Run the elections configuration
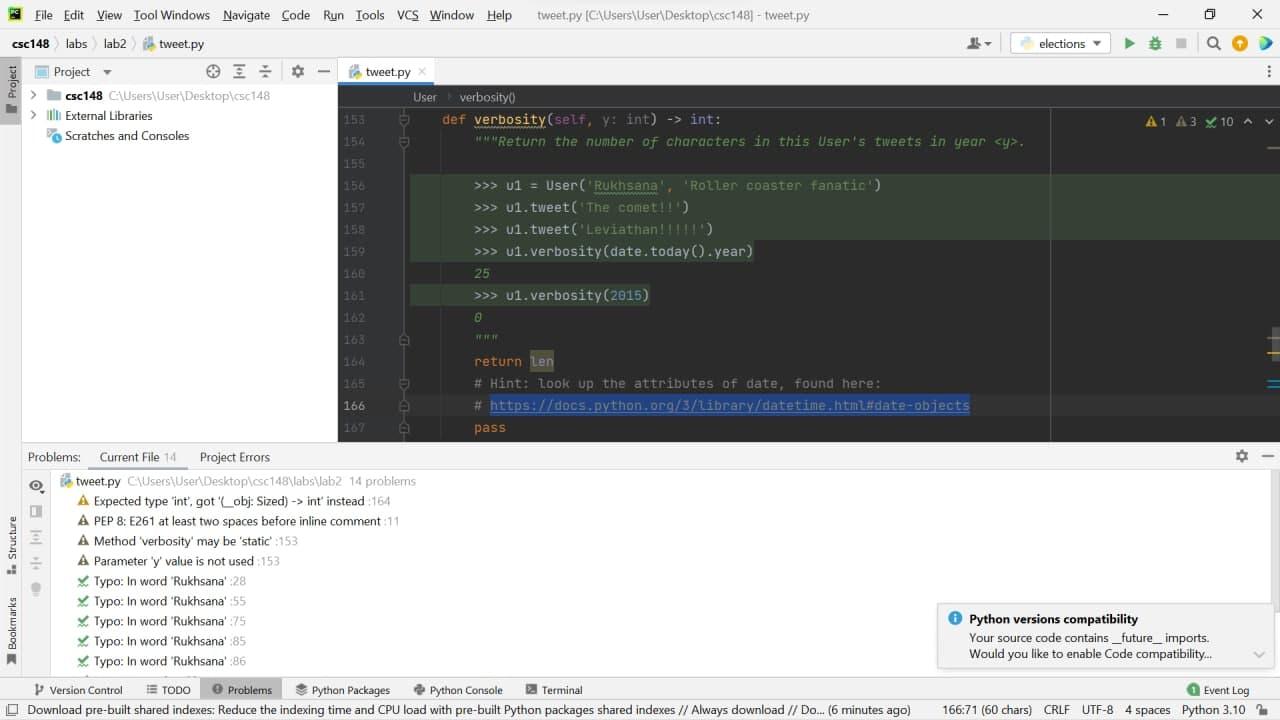 1129,44
